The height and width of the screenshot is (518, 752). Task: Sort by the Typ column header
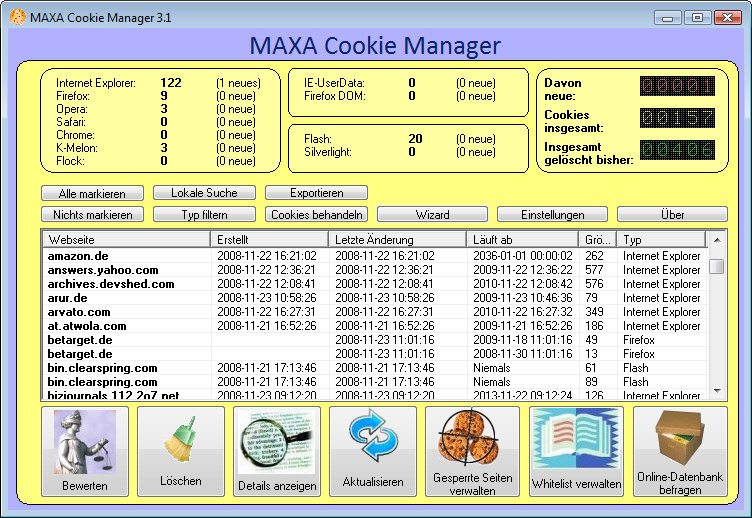pos(661,239)
